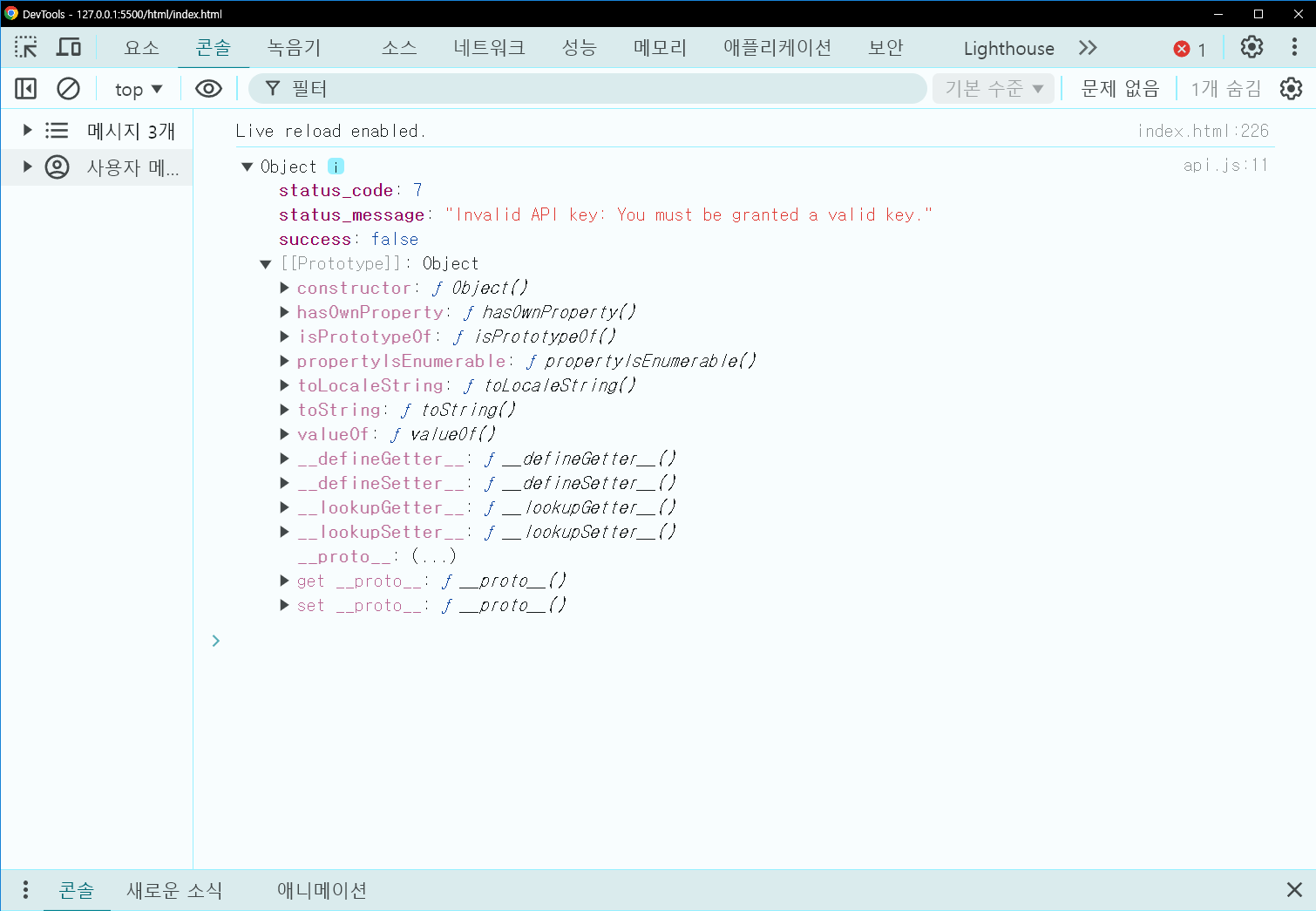Open the 새로운 소식 drawer tab
The image size is (1316, 911).
click(x=174, y=890)
